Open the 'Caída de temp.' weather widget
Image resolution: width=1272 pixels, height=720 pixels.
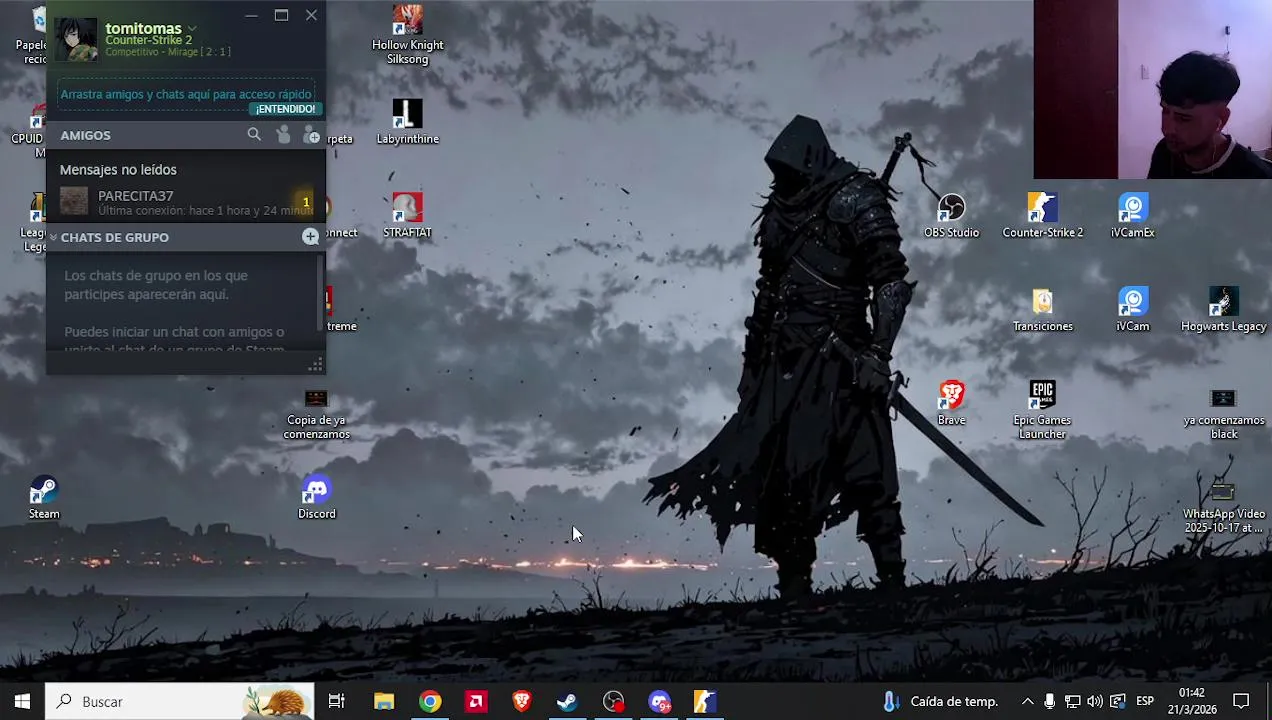[x=940, y=702]
